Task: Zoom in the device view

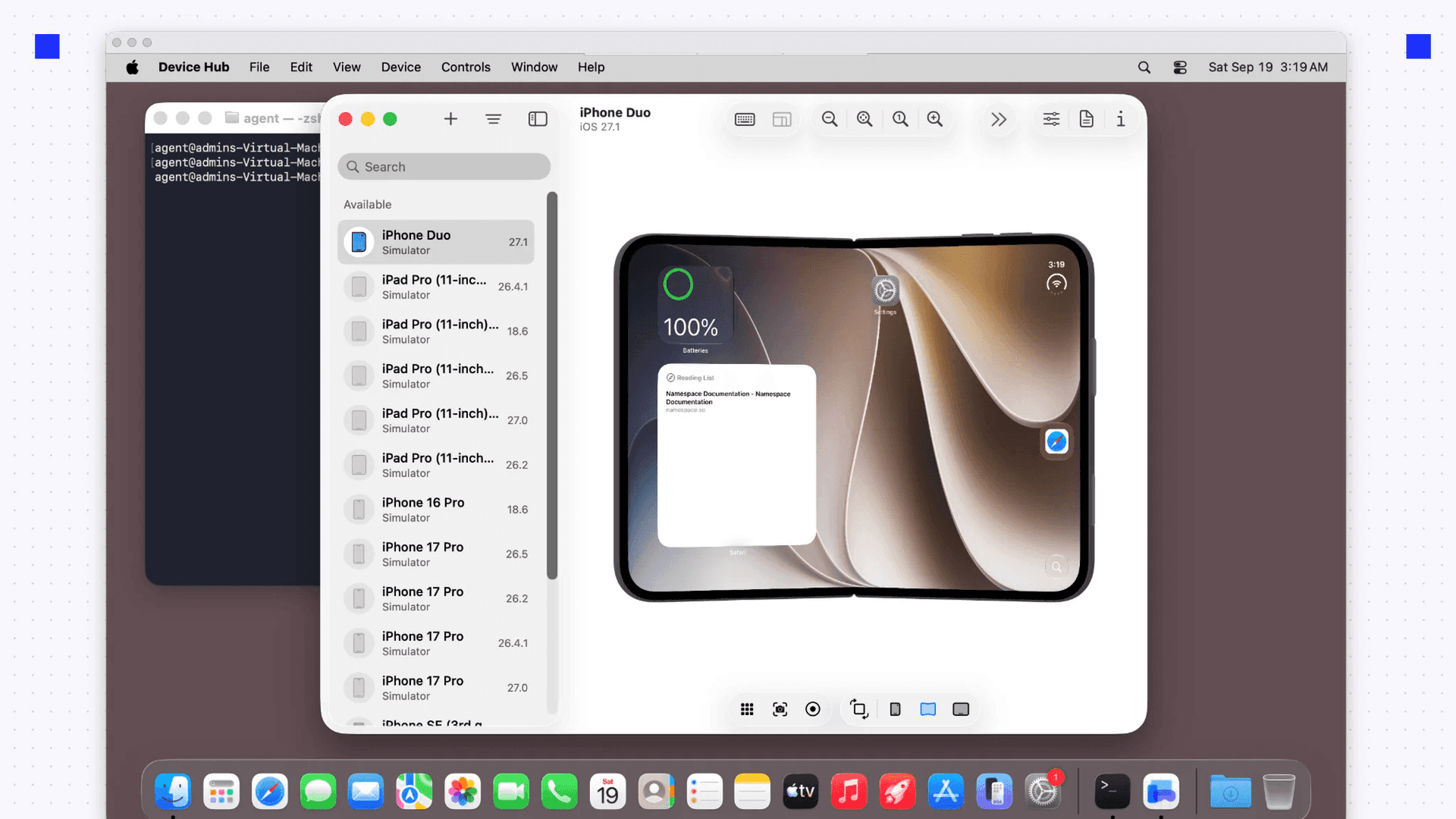Action: point(935,119)
